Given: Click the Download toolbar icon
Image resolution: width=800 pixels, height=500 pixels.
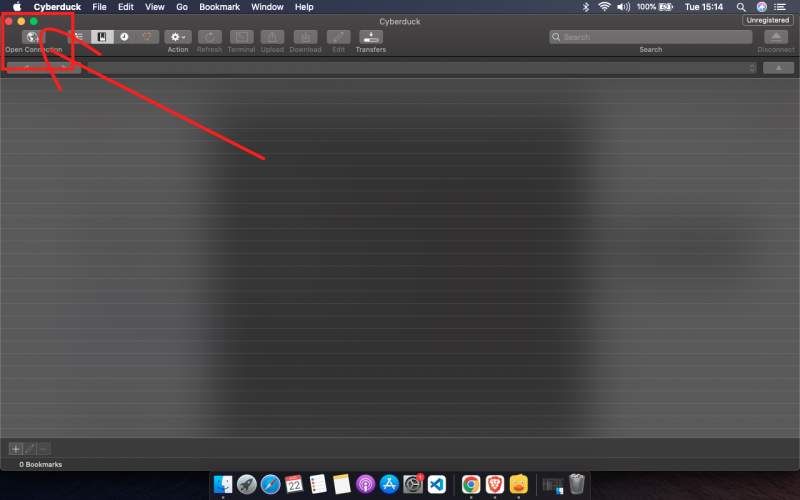Looking at the screenshot, I should pyautogui.click(x=305, y=37).
